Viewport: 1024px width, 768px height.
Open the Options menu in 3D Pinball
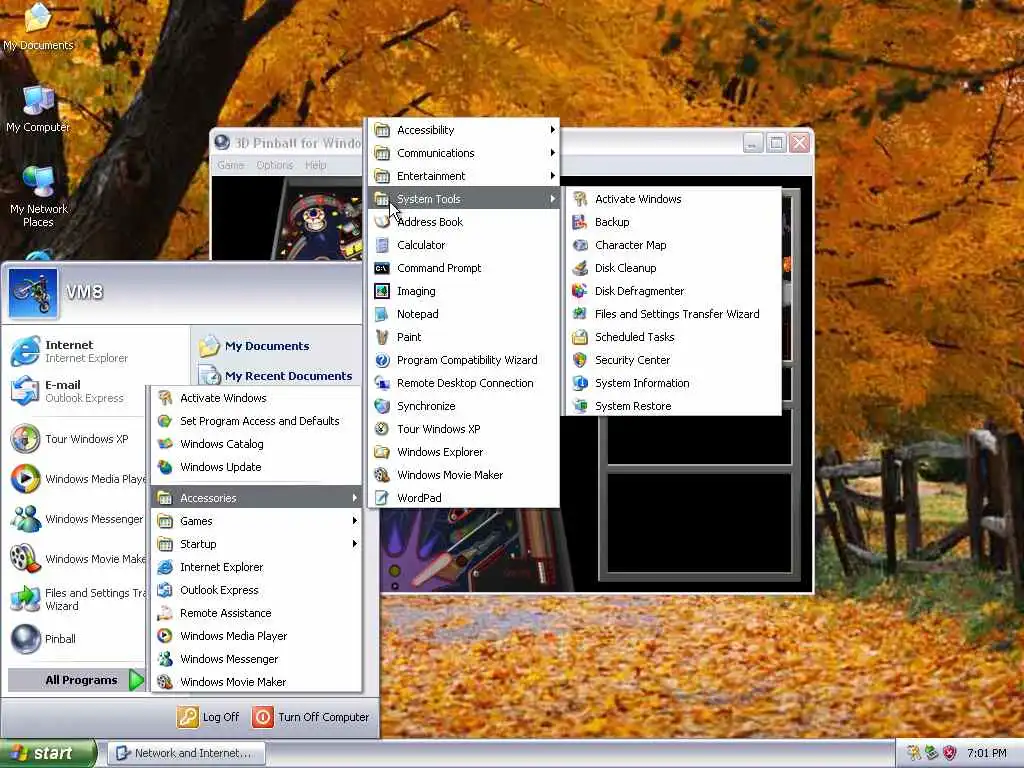(274, 165)
